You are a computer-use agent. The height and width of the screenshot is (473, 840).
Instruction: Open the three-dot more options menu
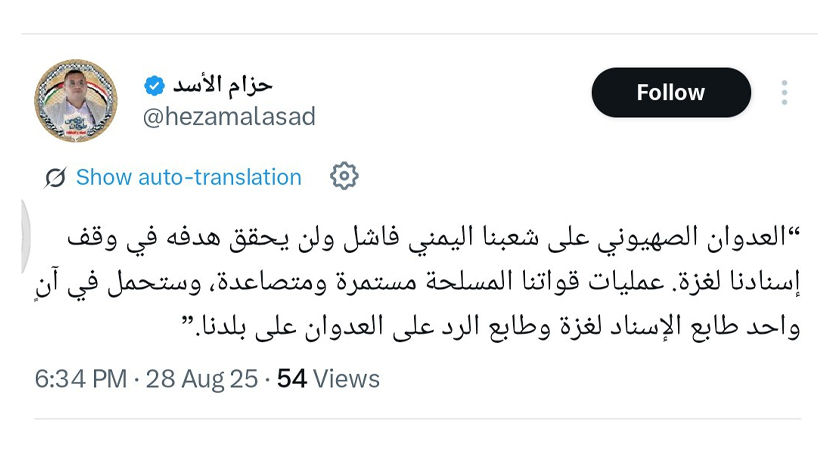click(784, 93)
